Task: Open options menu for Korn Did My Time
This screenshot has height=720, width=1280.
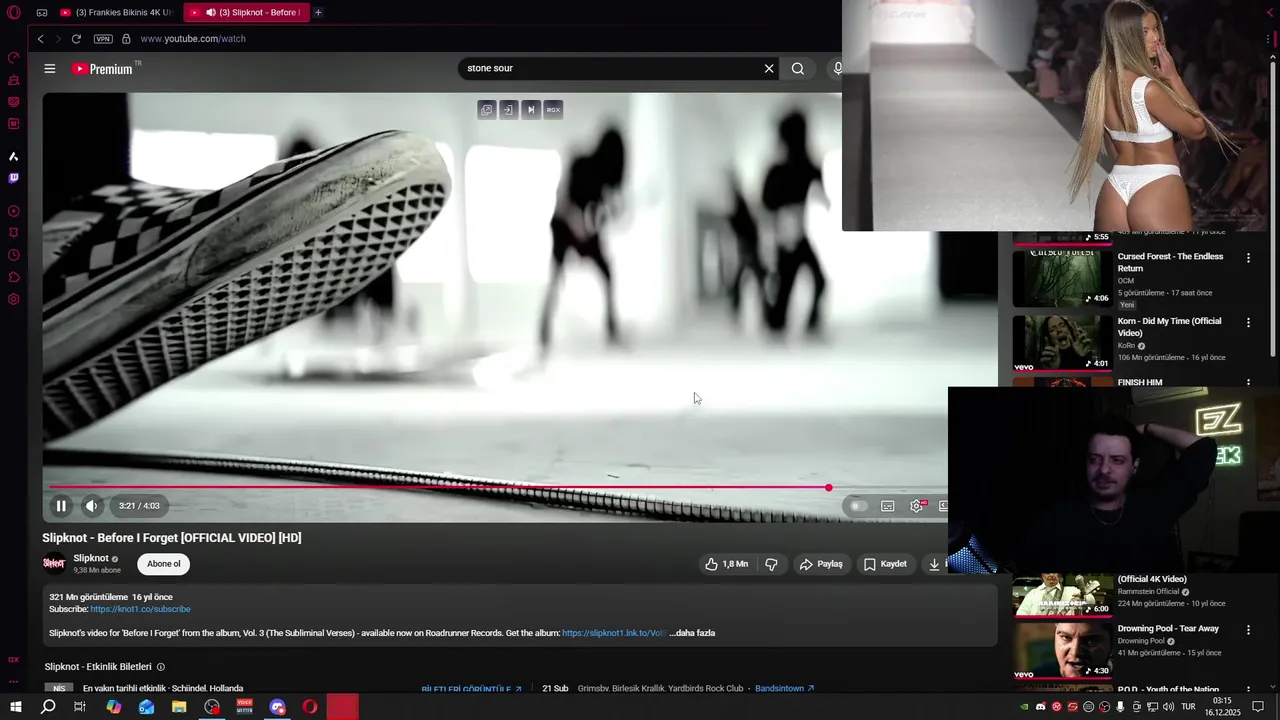Action: pos(1248,322)
